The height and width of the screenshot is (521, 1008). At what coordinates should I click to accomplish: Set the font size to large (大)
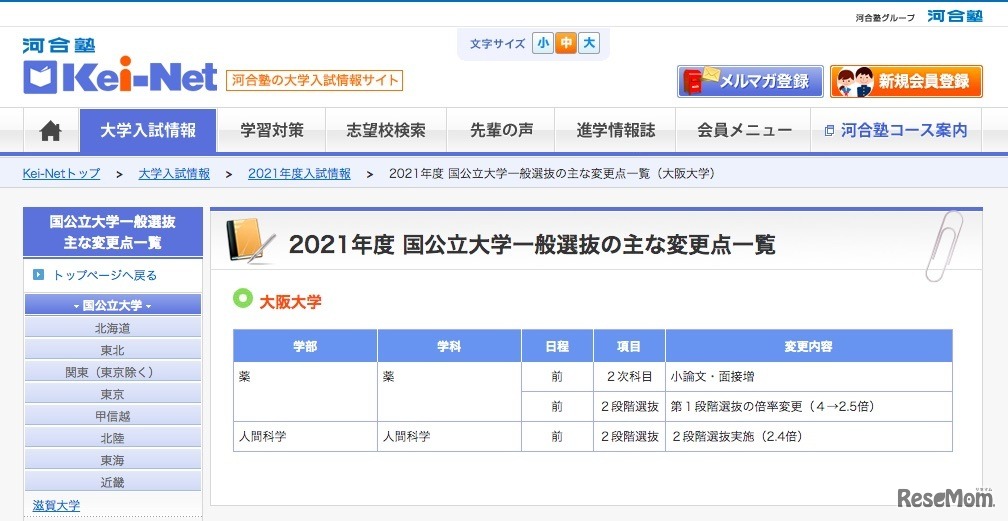click(x=589, y=44)
